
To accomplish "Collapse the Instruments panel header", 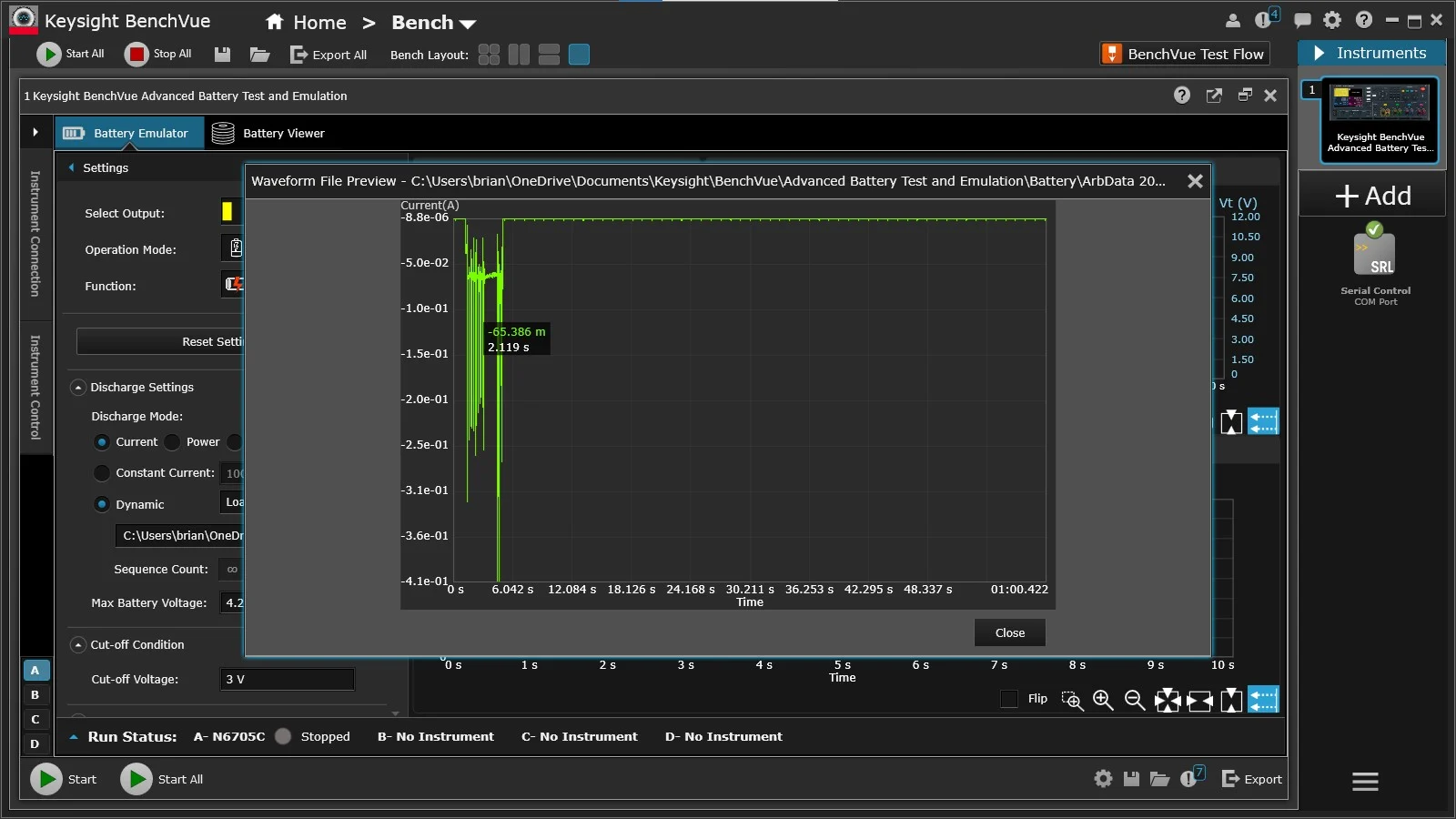I will point(1372,53).
